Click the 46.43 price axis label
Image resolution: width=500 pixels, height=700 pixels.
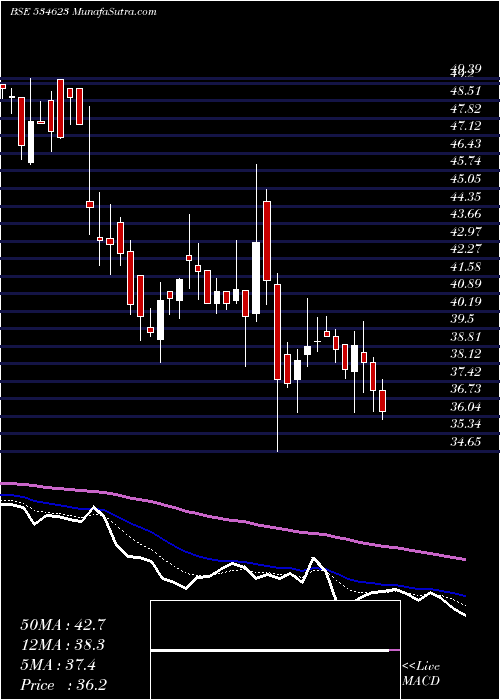coord(466,144)
